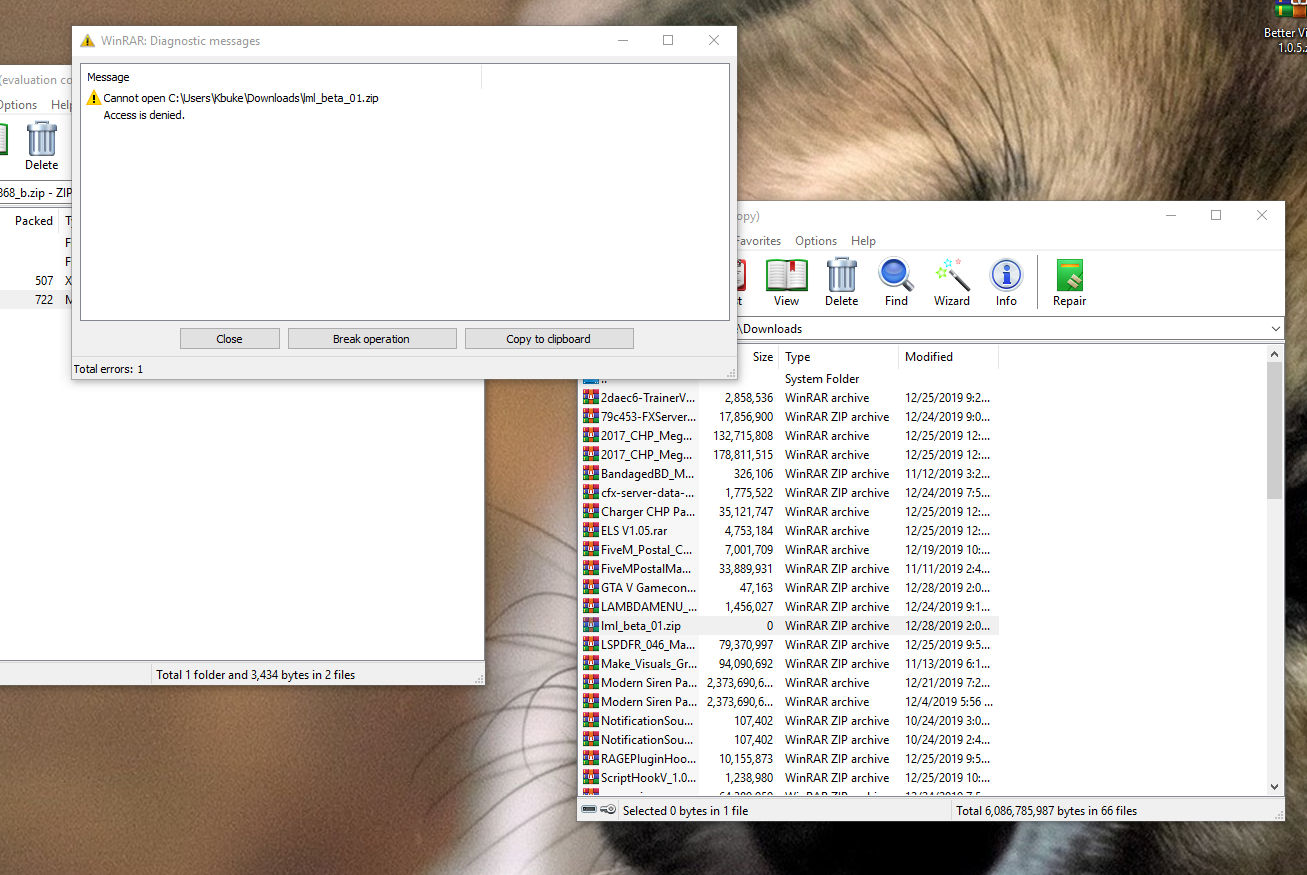The height and width of the screenshot is (875, 1307).
Task: Click the archive icon beside lml_beta_01.zip
Action: (x=590, y=626)
